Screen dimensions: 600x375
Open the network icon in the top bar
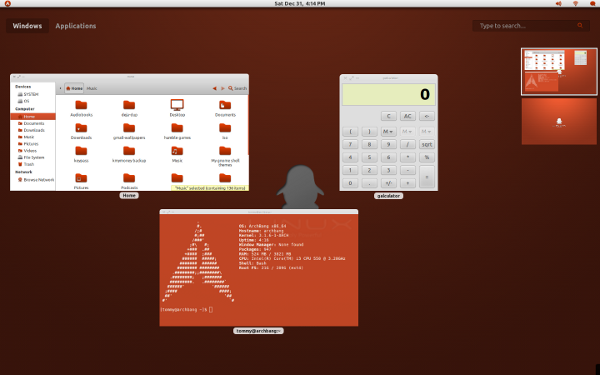(x=576, y=3)
